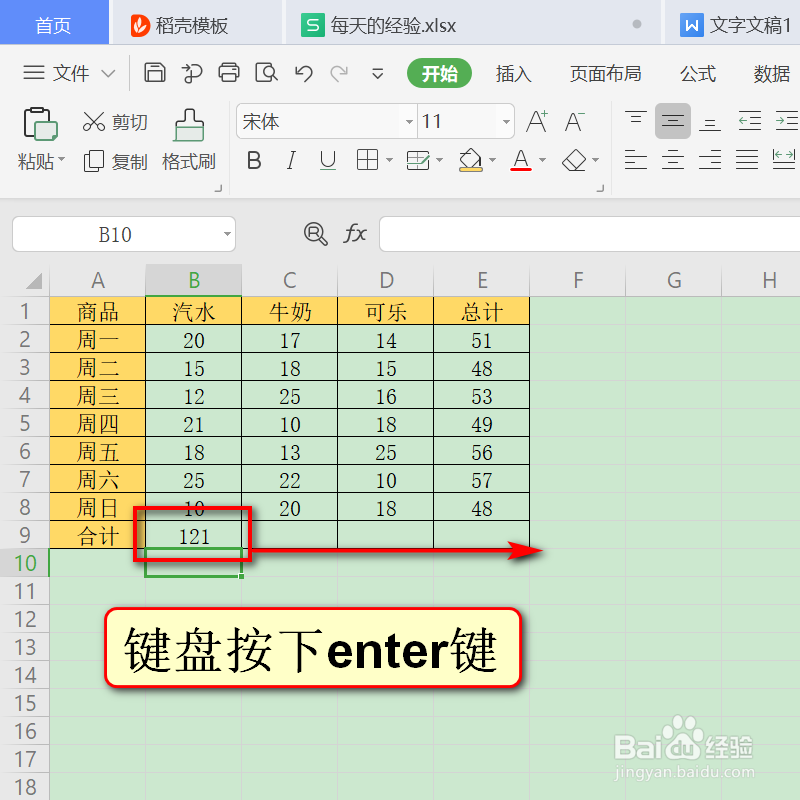The height and width of the screenshot is (800, 800).
Task: Click the Print Preview icon
Action: point(266,73)
